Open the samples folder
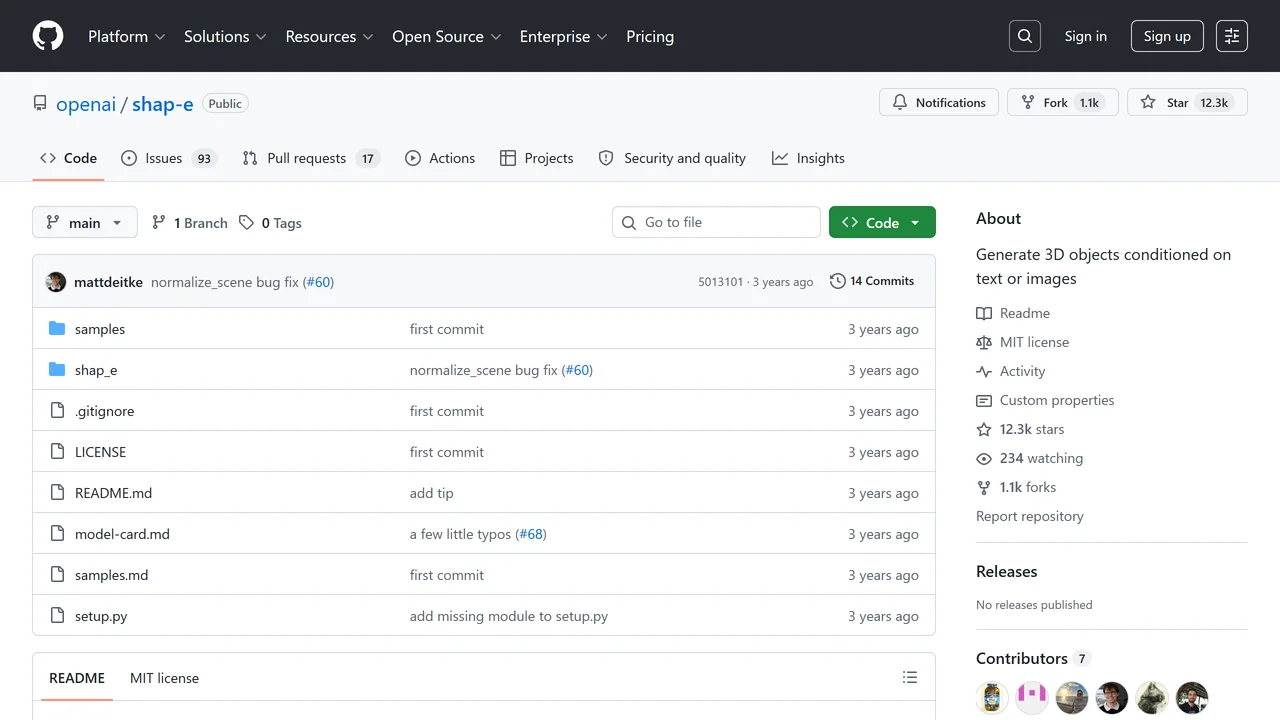 click(x=100, y=329)
